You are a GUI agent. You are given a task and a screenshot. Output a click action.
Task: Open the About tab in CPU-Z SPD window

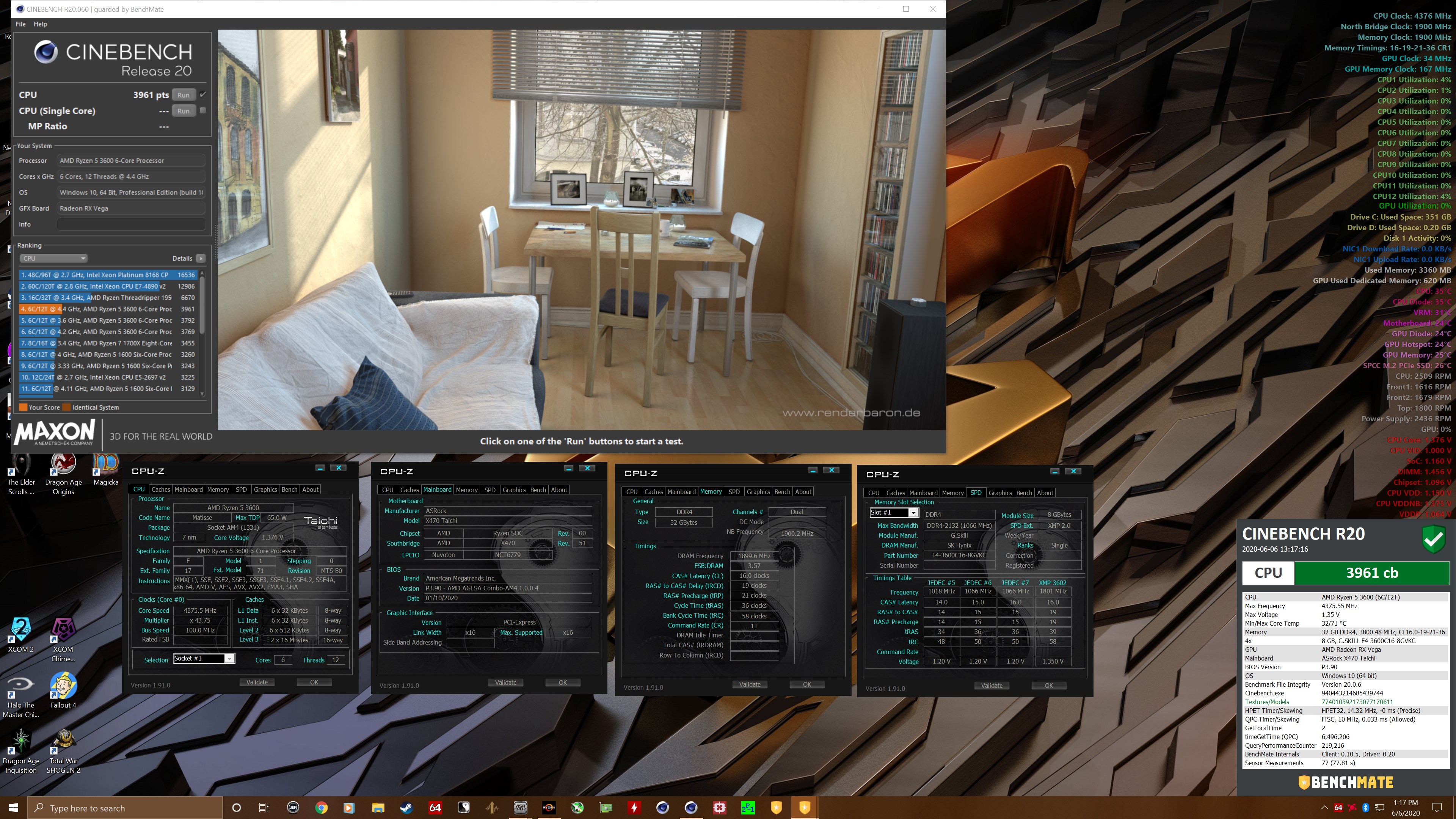pos(1045,493)
